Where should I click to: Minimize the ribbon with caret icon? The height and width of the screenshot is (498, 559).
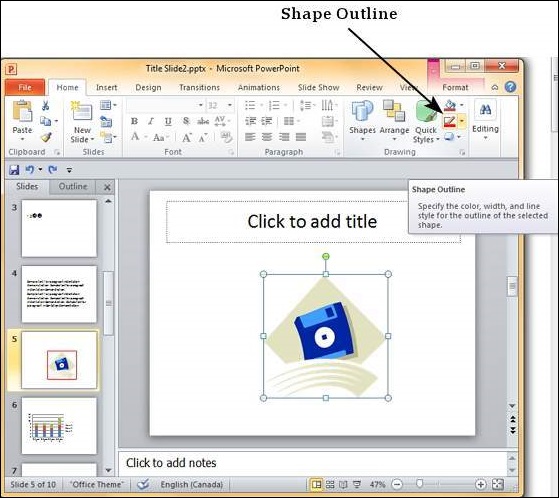pyautogui.click(x=495, y=87)
